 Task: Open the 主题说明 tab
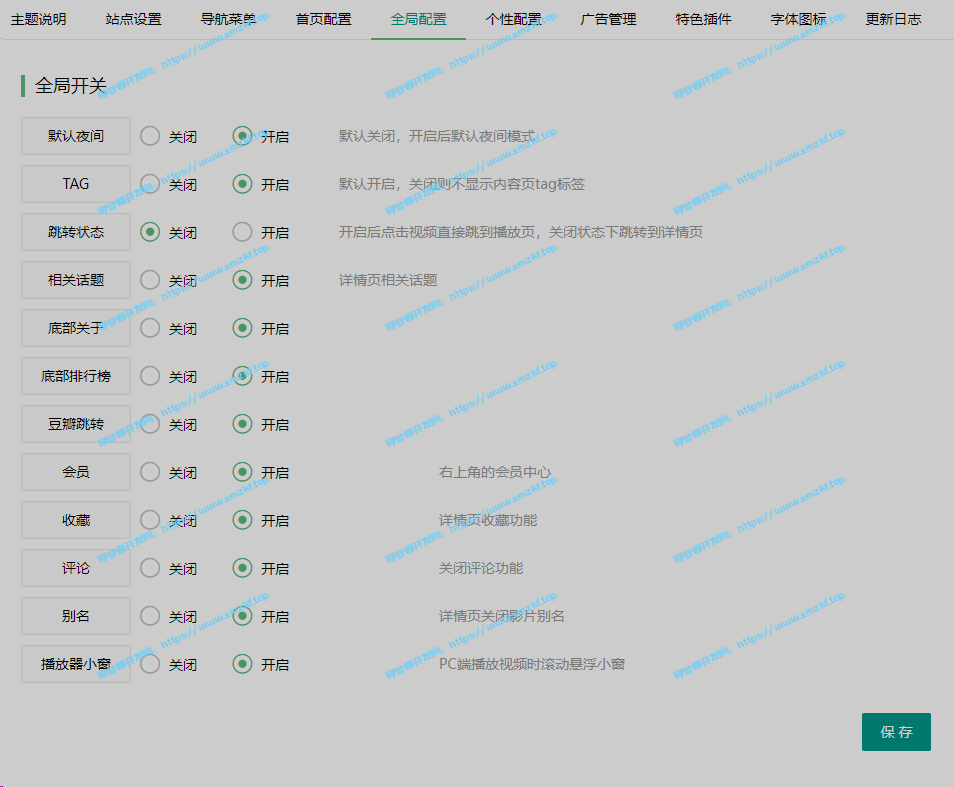click(x=38, y=19)
